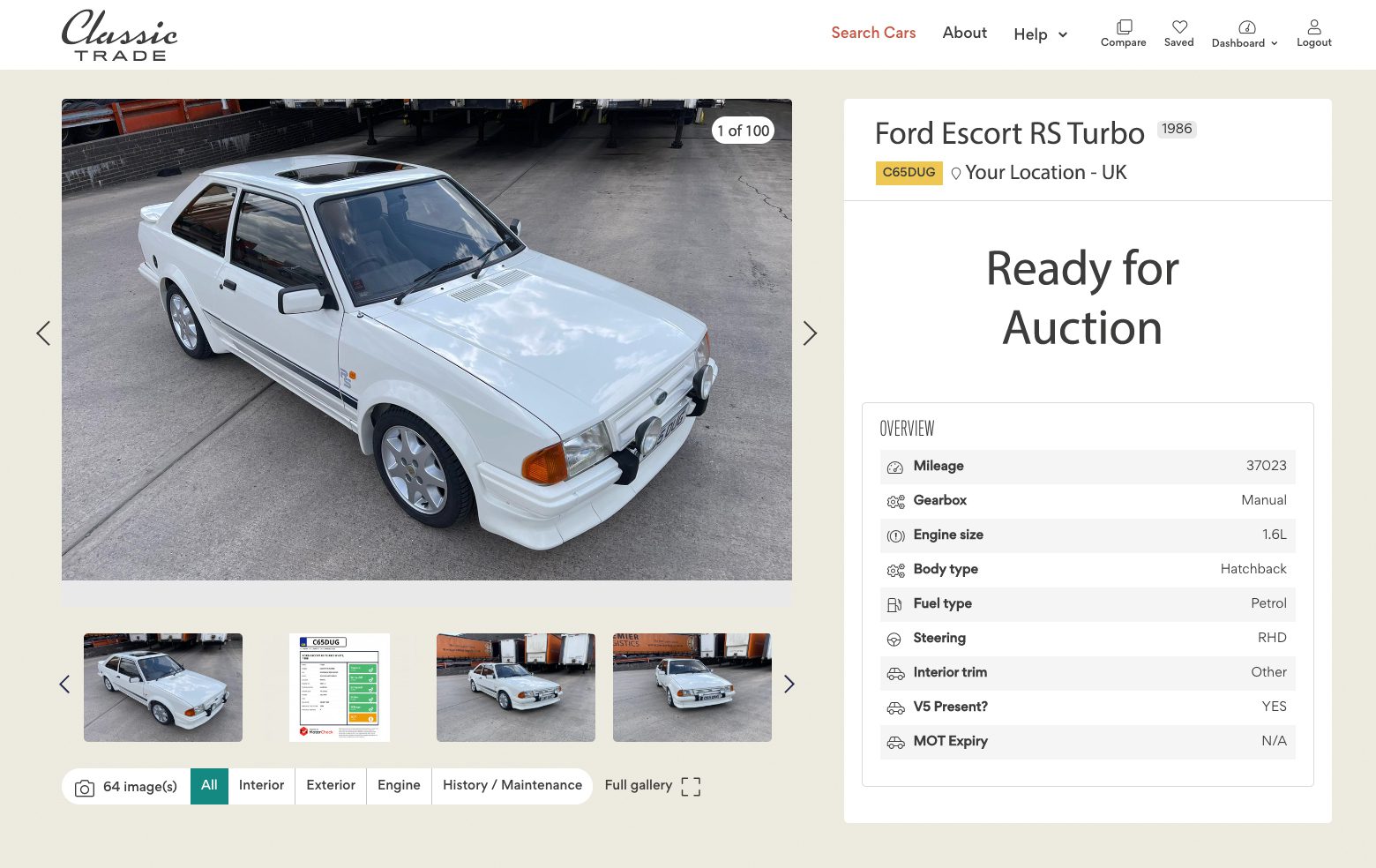Open full gallery expand icon
This screenshot has width=1376, height=868.
click(x=691, y=787)
